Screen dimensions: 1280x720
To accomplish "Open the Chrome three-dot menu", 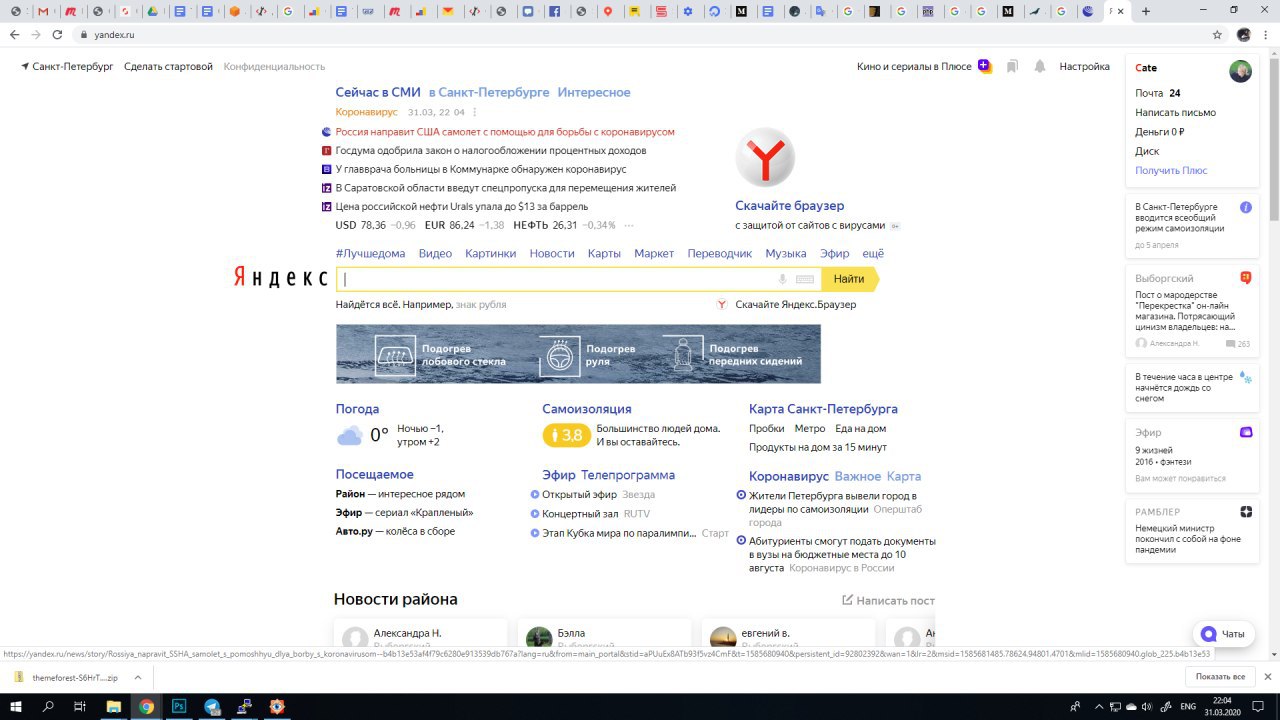I will point(1266,34).
